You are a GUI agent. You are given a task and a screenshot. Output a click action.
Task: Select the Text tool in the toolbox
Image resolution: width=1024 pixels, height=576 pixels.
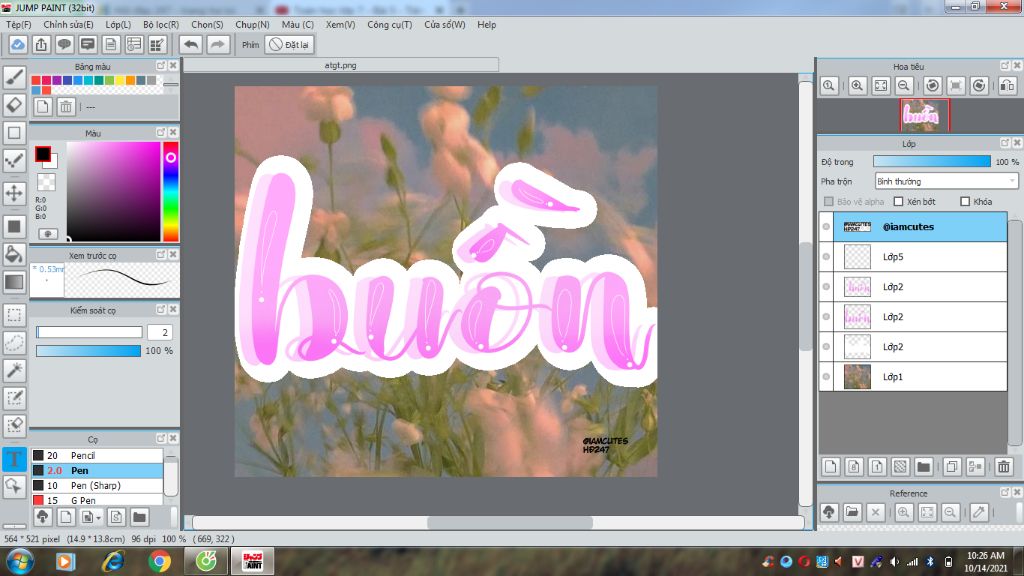point(14,459)
